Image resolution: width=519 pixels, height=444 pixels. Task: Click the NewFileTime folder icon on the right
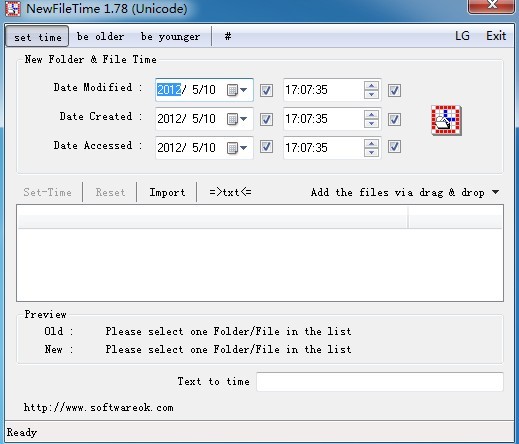pyautogui.click(x=446, y=120)
